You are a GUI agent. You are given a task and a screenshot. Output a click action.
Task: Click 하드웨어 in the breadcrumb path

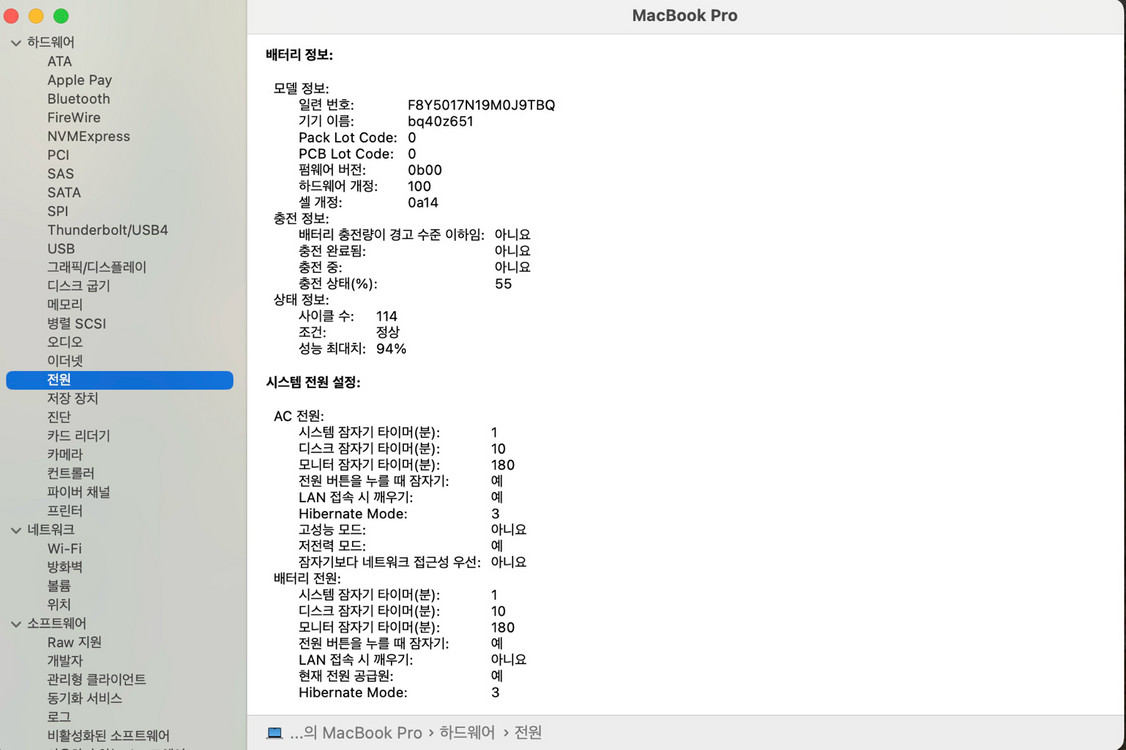pos(466,732)
